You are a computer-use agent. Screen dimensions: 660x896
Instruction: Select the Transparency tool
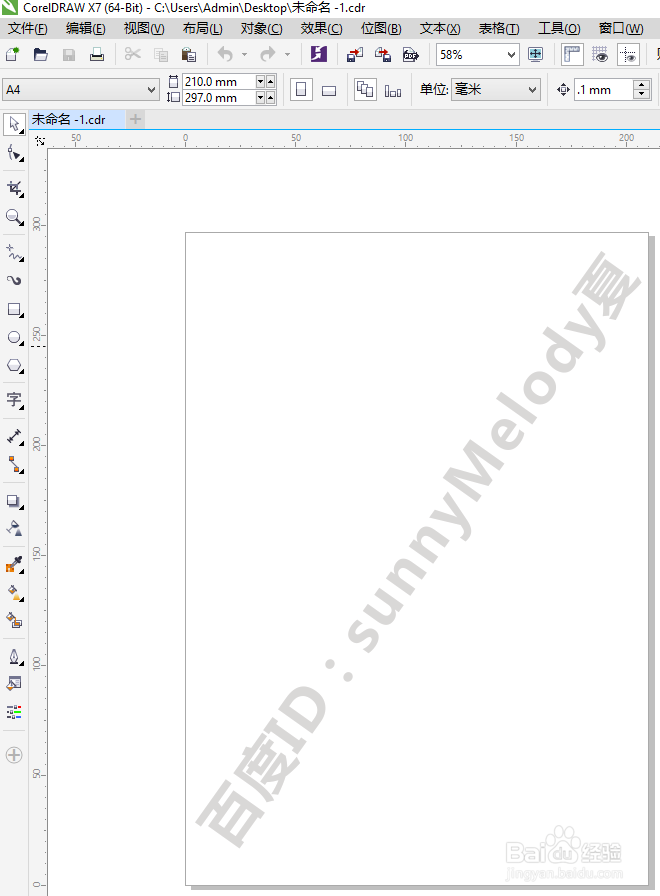click(x=14, y=529)
